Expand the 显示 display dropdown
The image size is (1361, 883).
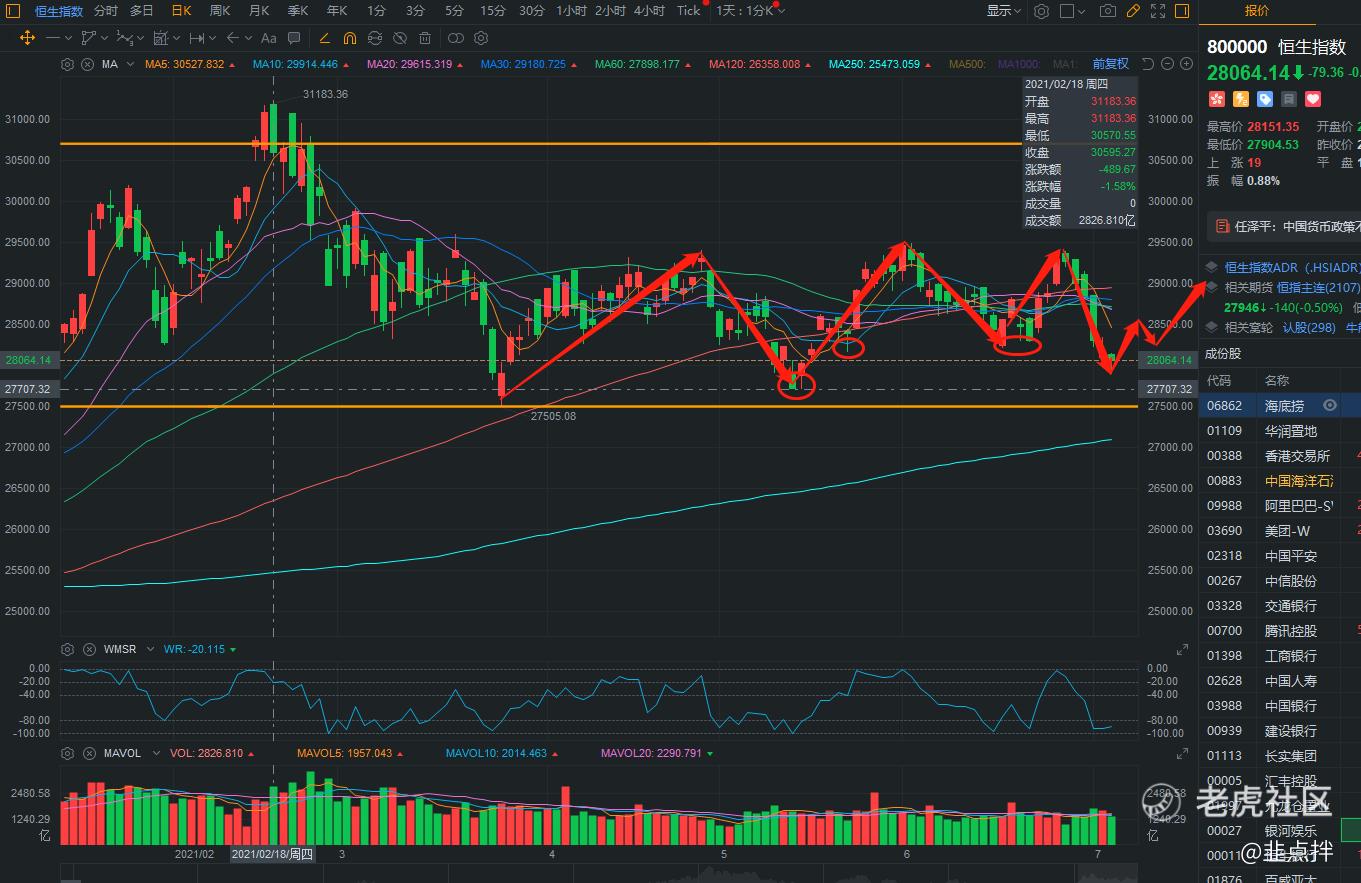[x=1004, y=11]
